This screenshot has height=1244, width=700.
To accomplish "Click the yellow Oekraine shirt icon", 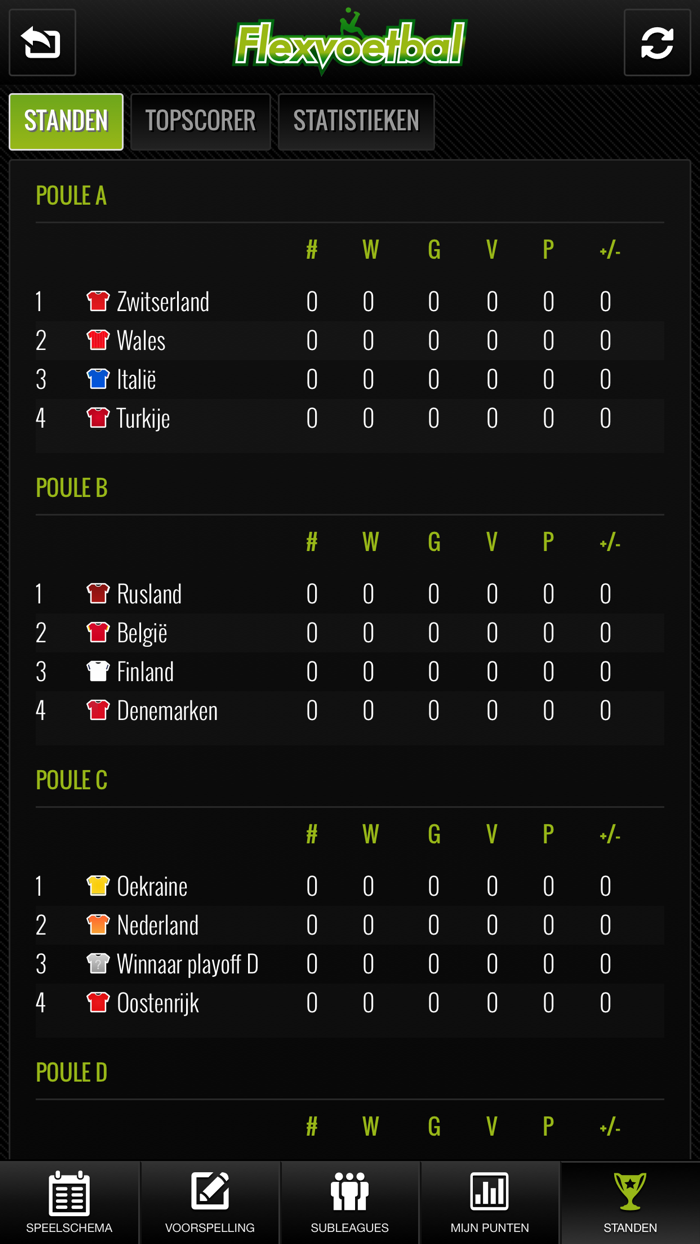I will tap(95, 886).
